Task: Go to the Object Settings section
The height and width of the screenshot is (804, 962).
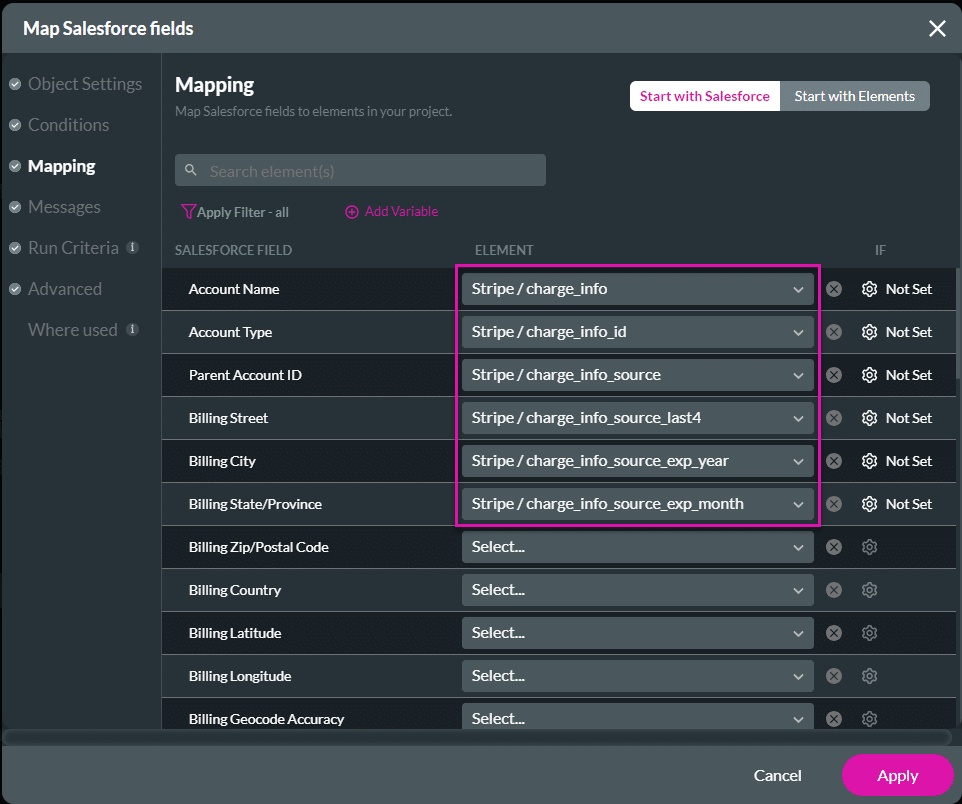Action: (x=85, y=84)
